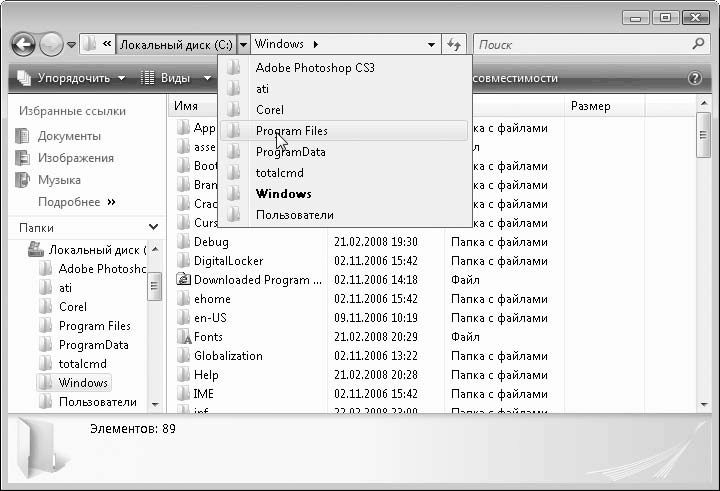Select the Fonts folder in file list
The width and height of the screenshot is (720, 491).
coord(208,337)
